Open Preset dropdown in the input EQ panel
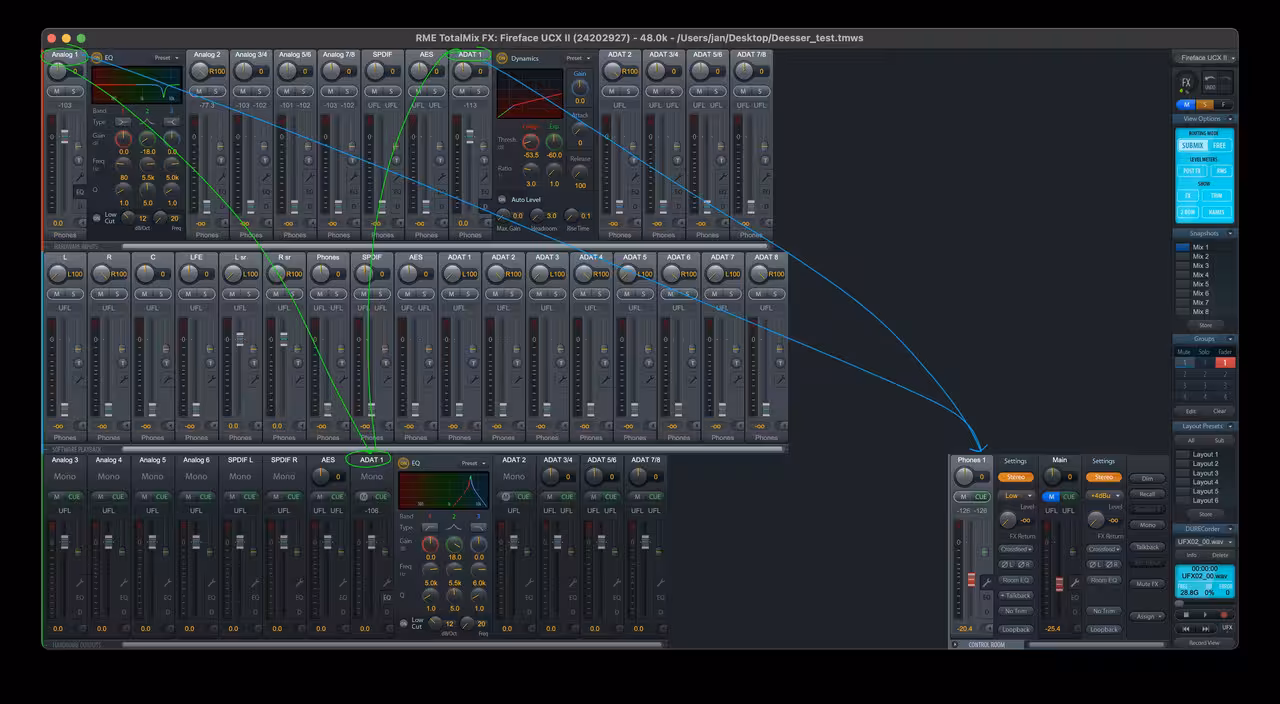This screenshot has height=704, width=1280. [x=167, y=58]
